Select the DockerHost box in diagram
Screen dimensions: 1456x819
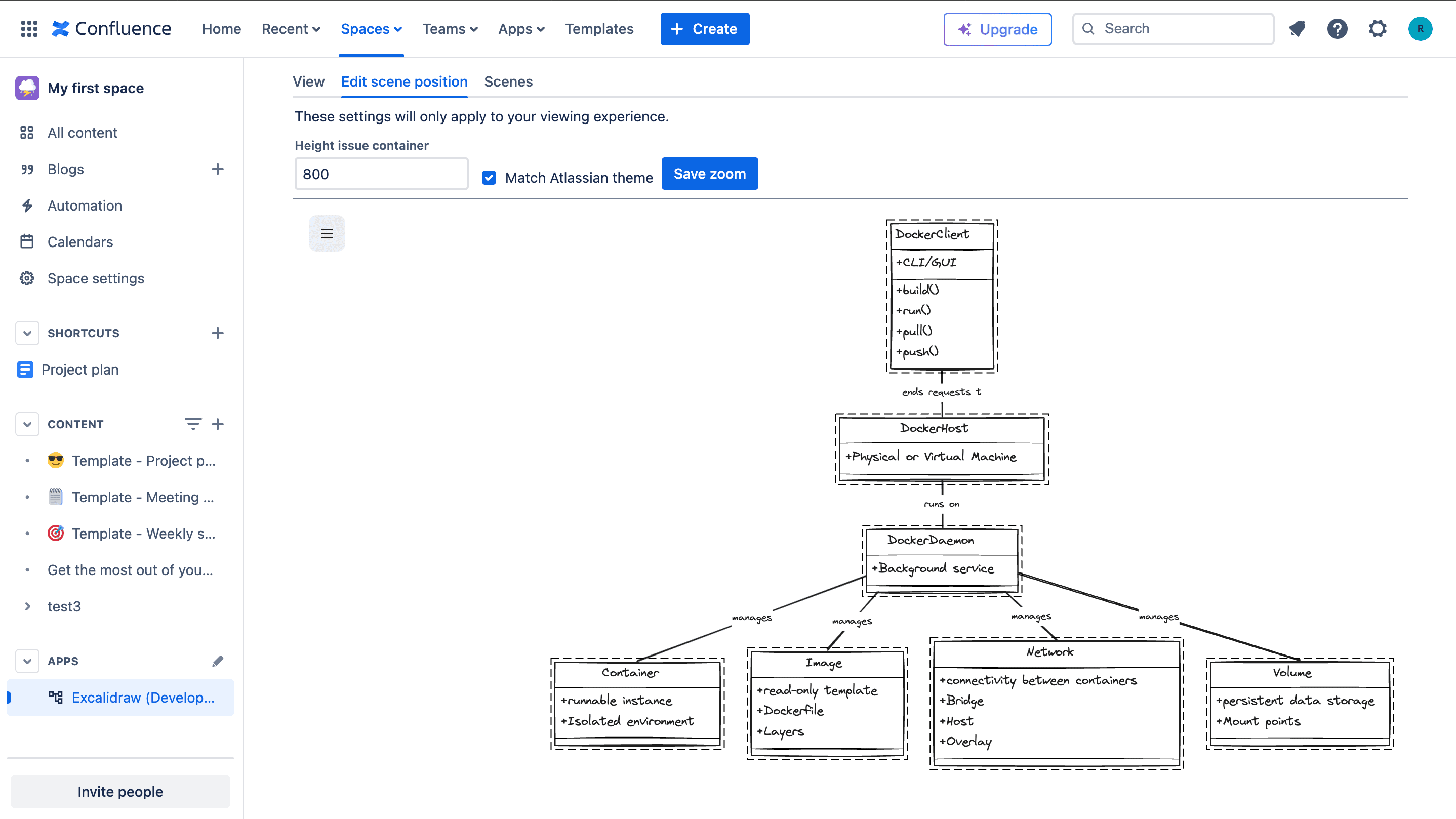pyautogui.click(x=942, y=449)
